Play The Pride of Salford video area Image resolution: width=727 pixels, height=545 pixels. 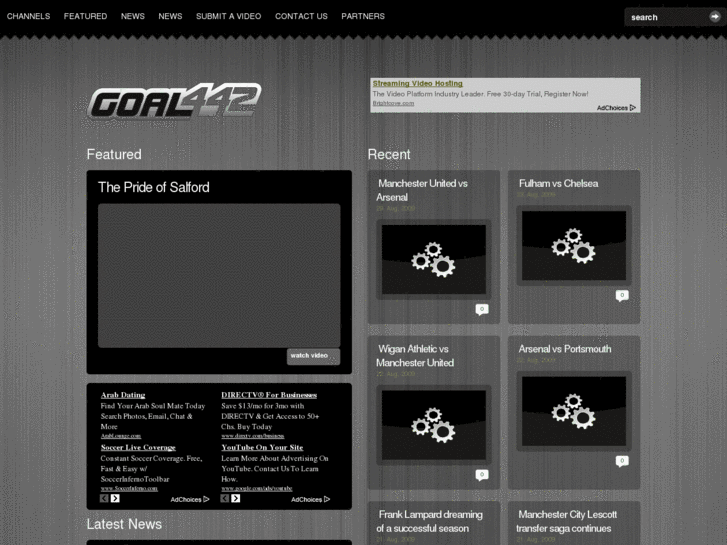(219, 276)
